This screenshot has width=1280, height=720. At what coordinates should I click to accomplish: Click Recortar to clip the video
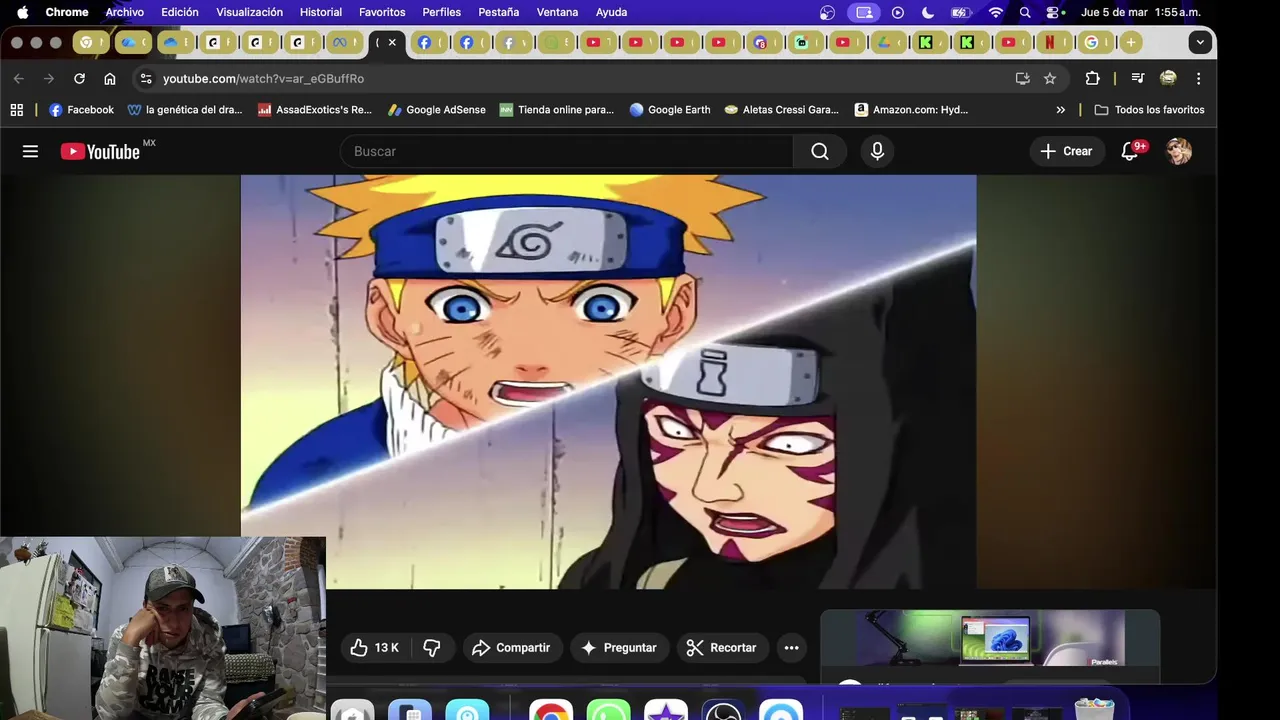click(x=721, y=648)
